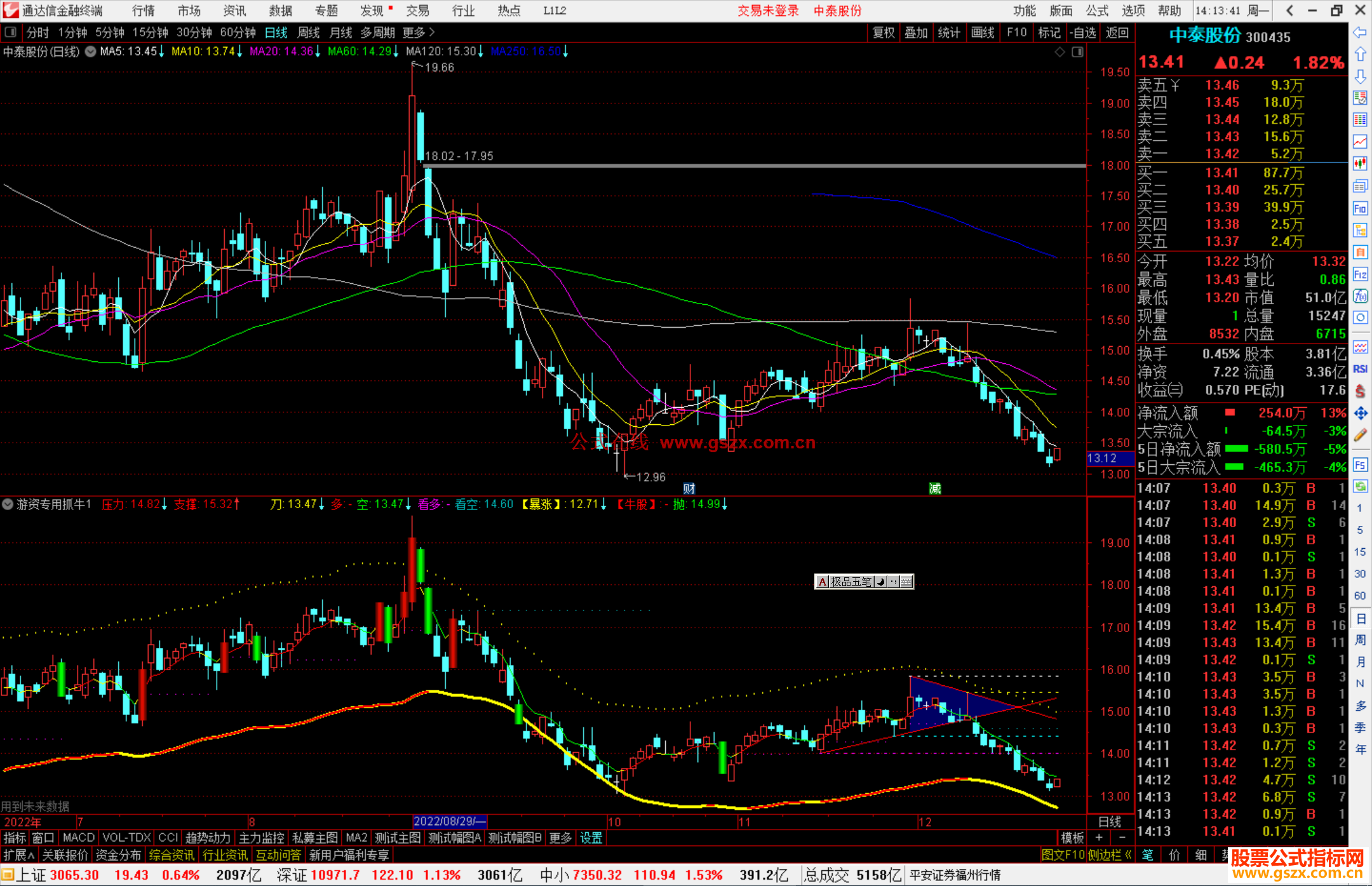The image size is (1372, 886).
Task: Click the 画线 drawing button
Action: (982, 32)
